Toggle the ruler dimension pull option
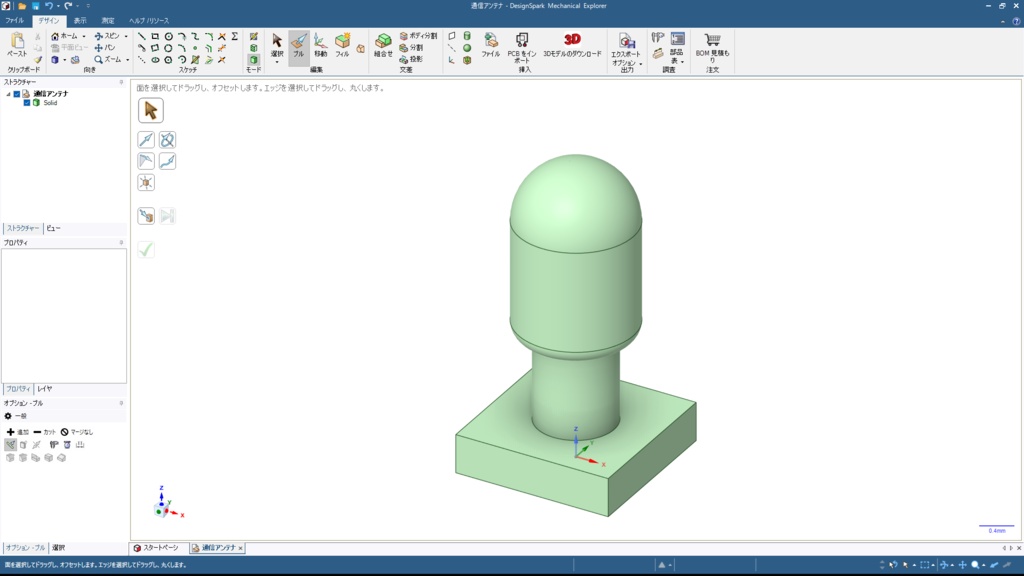 click(x=54, y=445)
